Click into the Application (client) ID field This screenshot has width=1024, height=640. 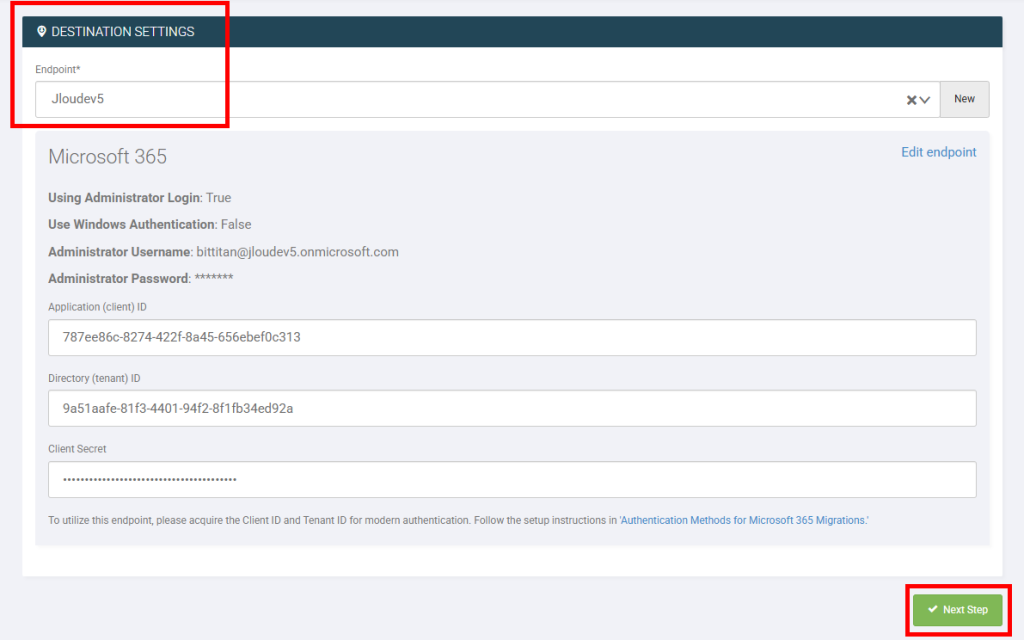pyautogui.click(x=512, y=338)
